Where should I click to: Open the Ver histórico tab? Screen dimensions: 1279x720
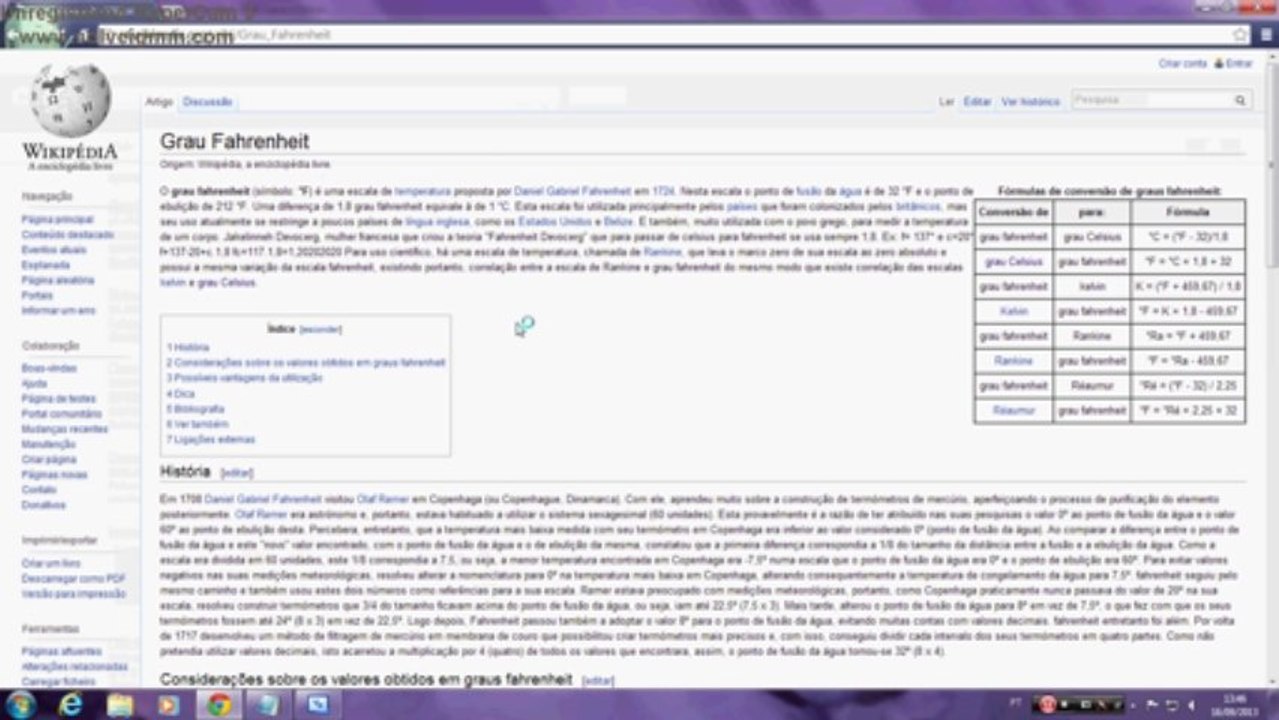tap(1030, 102)
